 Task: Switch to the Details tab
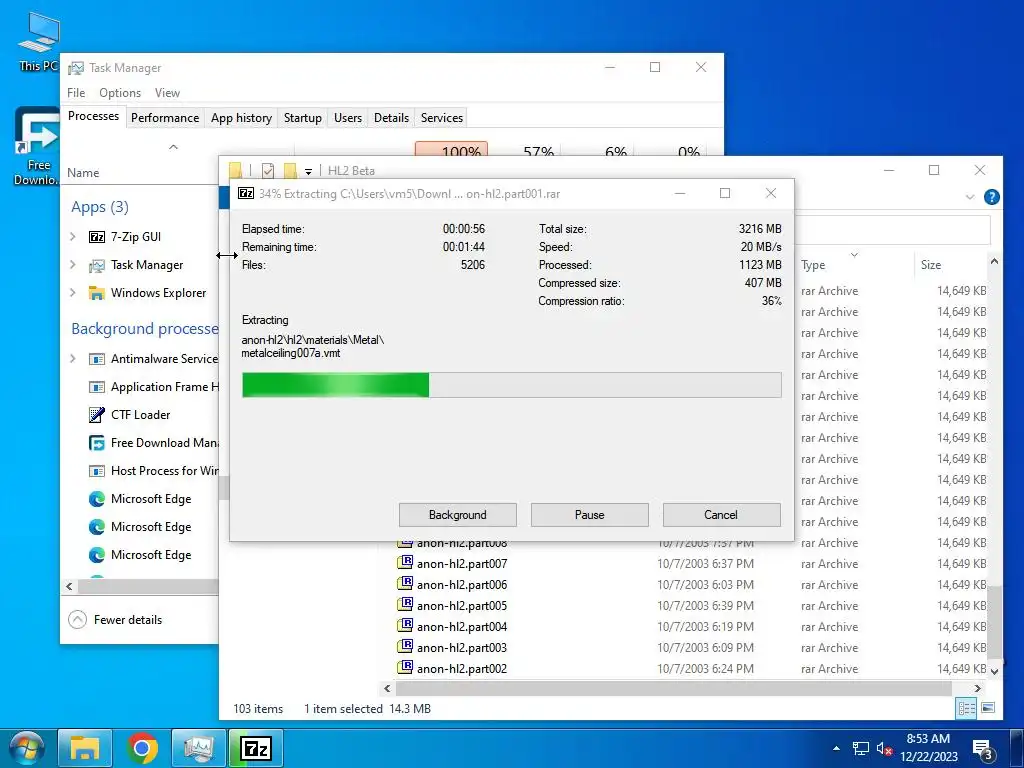pos(391,118)
